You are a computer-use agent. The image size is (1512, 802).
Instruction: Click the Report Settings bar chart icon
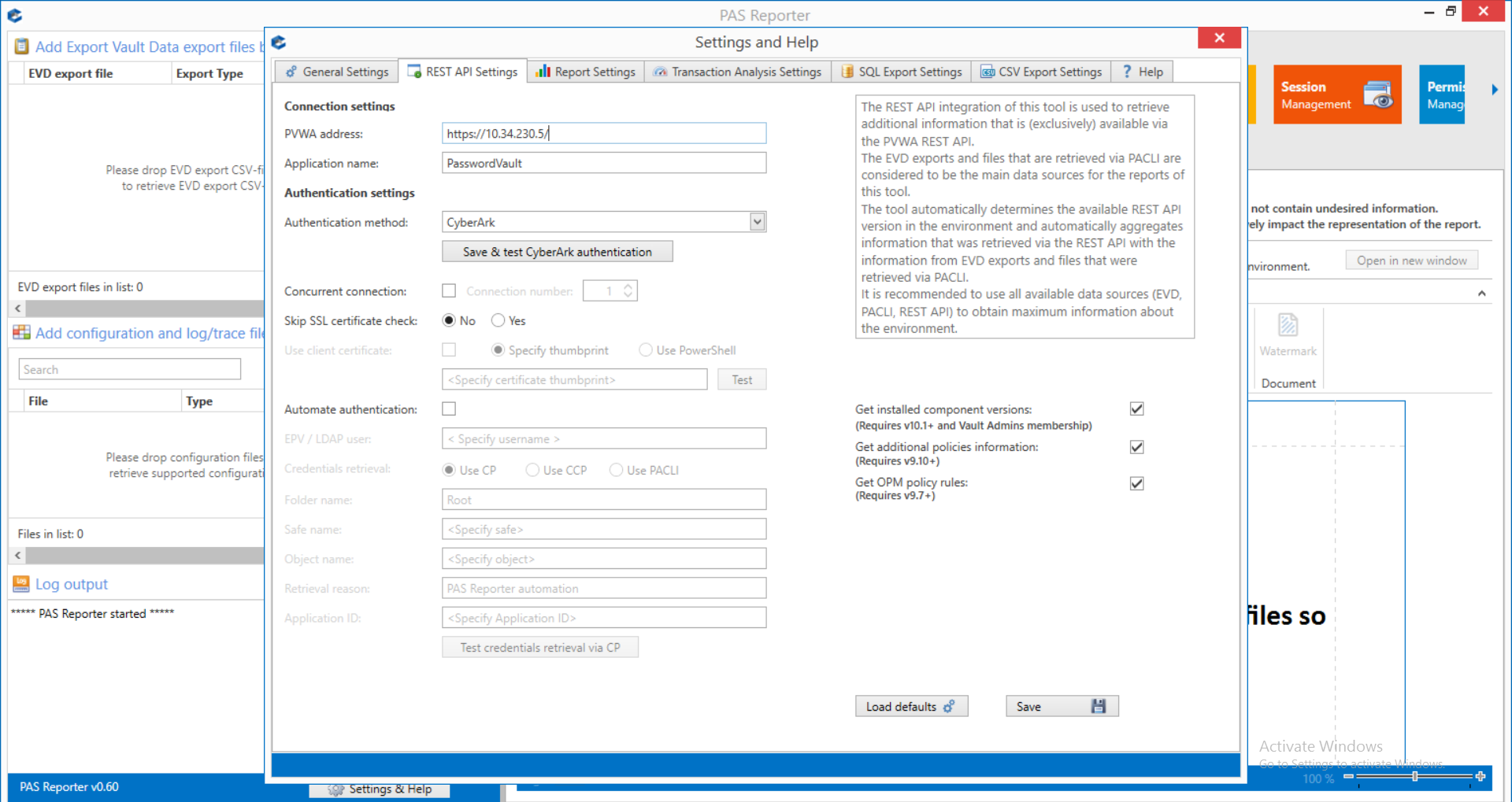(x=543, y=71)
